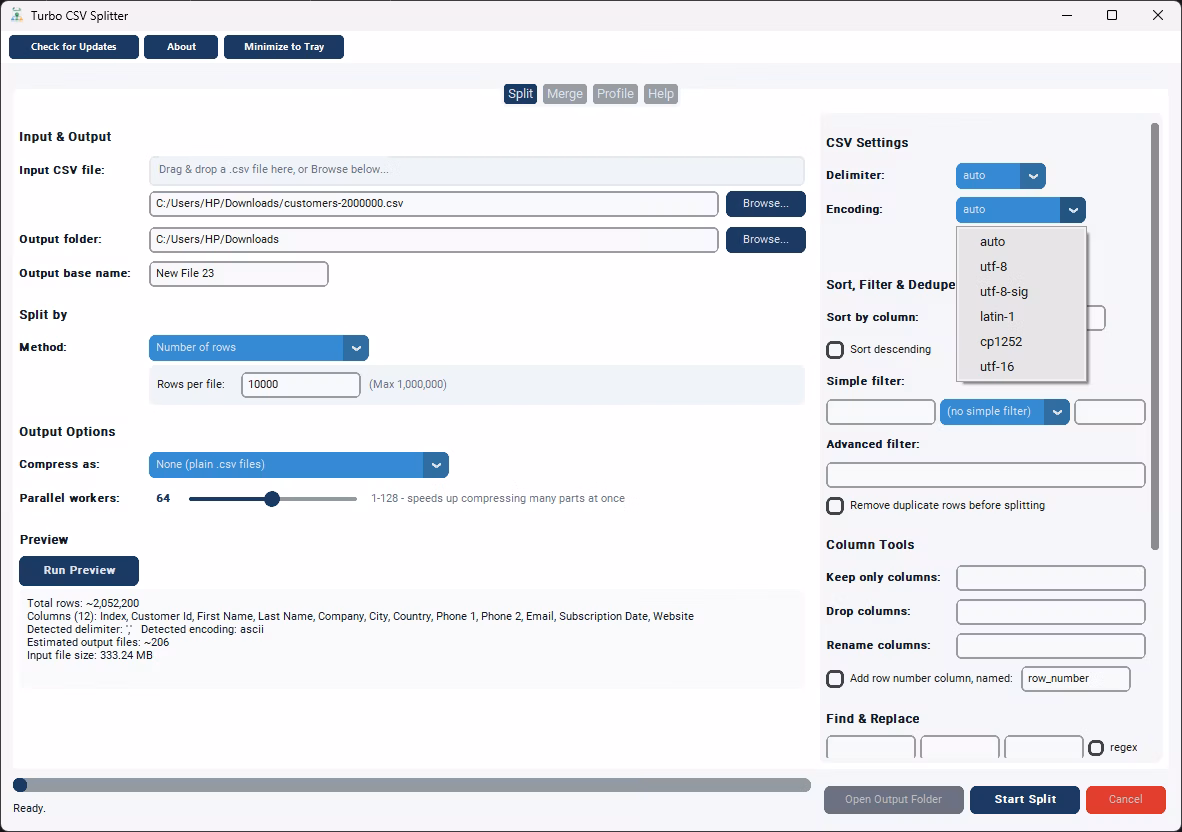
Task: Click the Ready status text
Action: 29,809
